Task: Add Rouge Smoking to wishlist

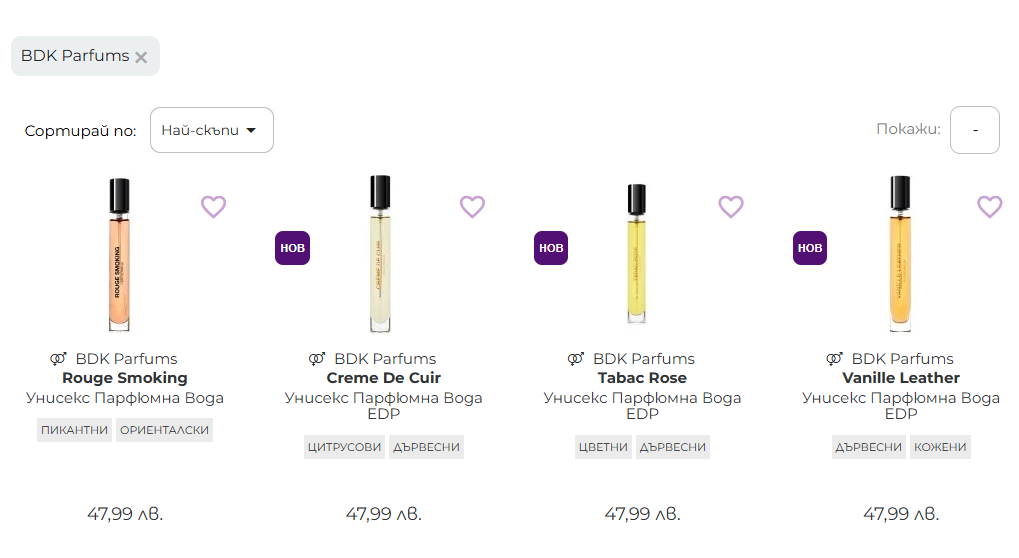Action: [214, 207]
